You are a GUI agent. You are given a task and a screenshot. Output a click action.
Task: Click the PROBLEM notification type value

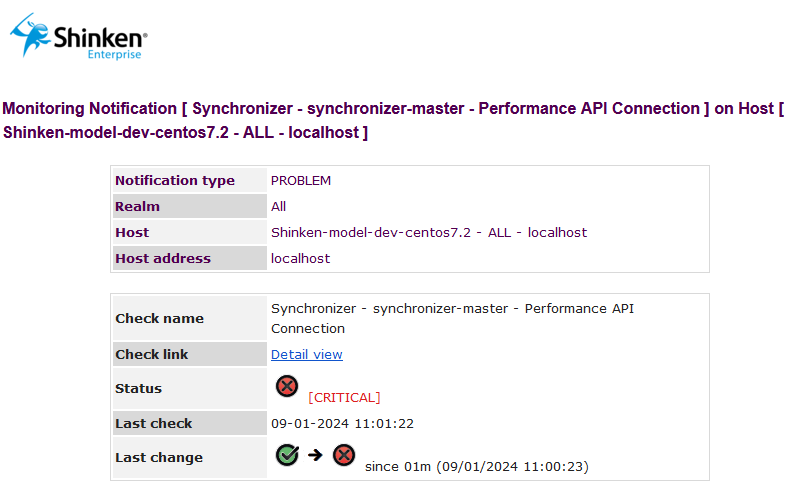click(x=300, y=180)
